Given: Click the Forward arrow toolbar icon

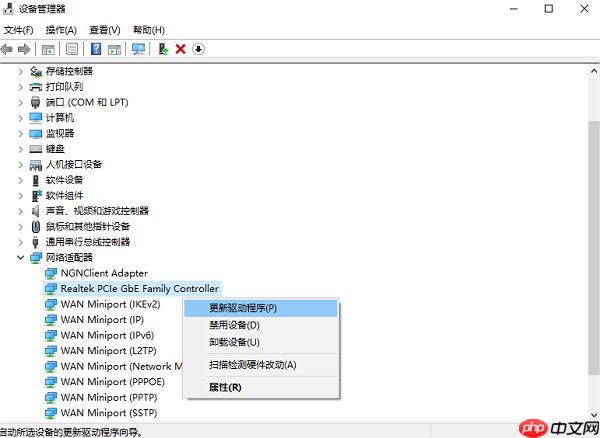Looking at the screenshot, I should pos(24,49).
